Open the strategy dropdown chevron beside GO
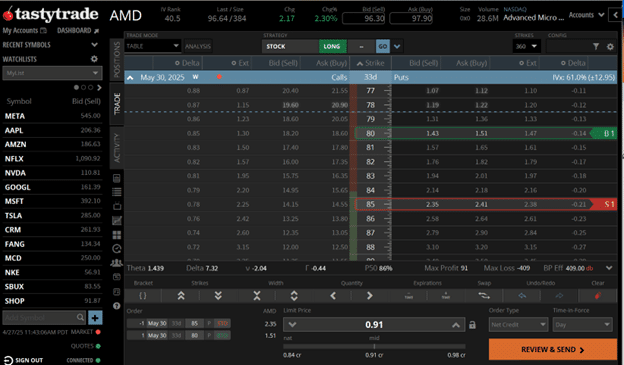Screen dimensions: 624x365 coord(397,47)
